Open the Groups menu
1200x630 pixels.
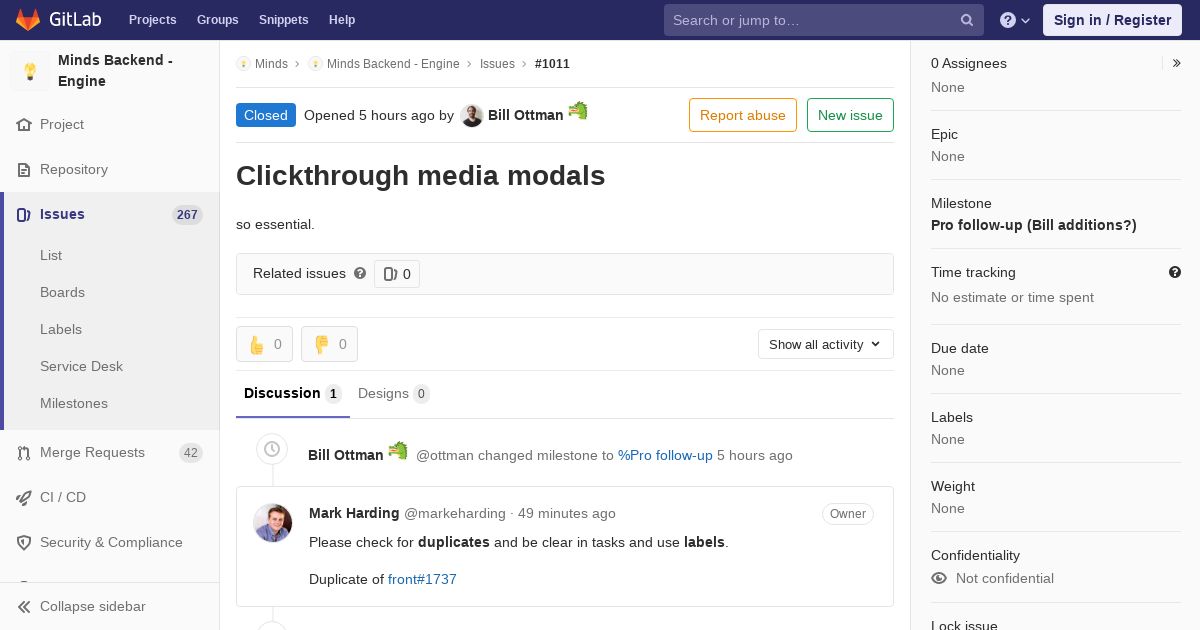(x=218, y=20)
